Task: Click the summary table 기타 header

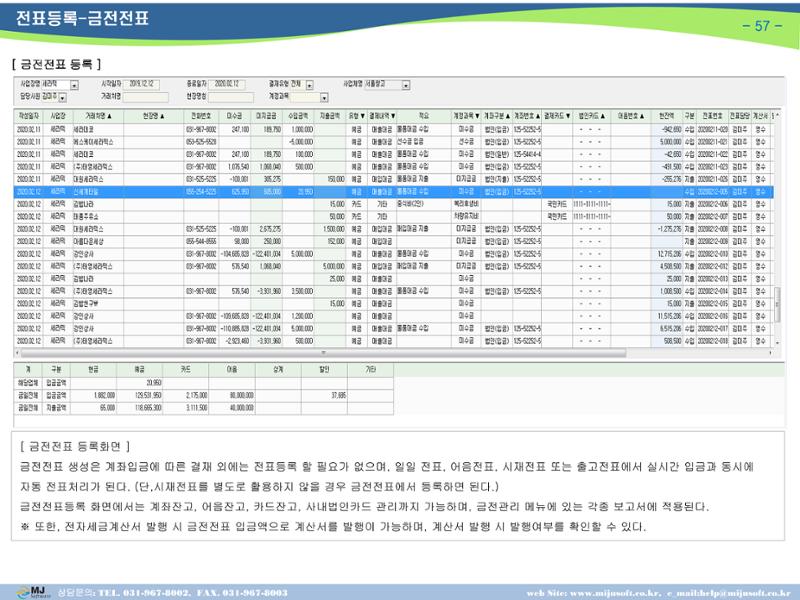Action: (370, 369)
